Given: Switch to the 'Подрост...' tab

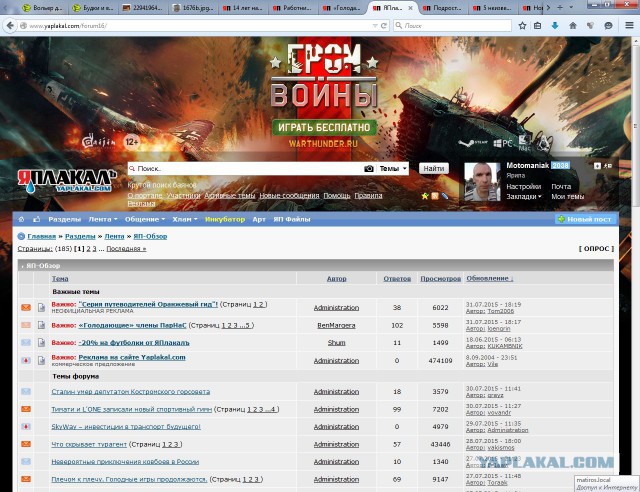Looking at the screenshot, I should coord(442,8).
